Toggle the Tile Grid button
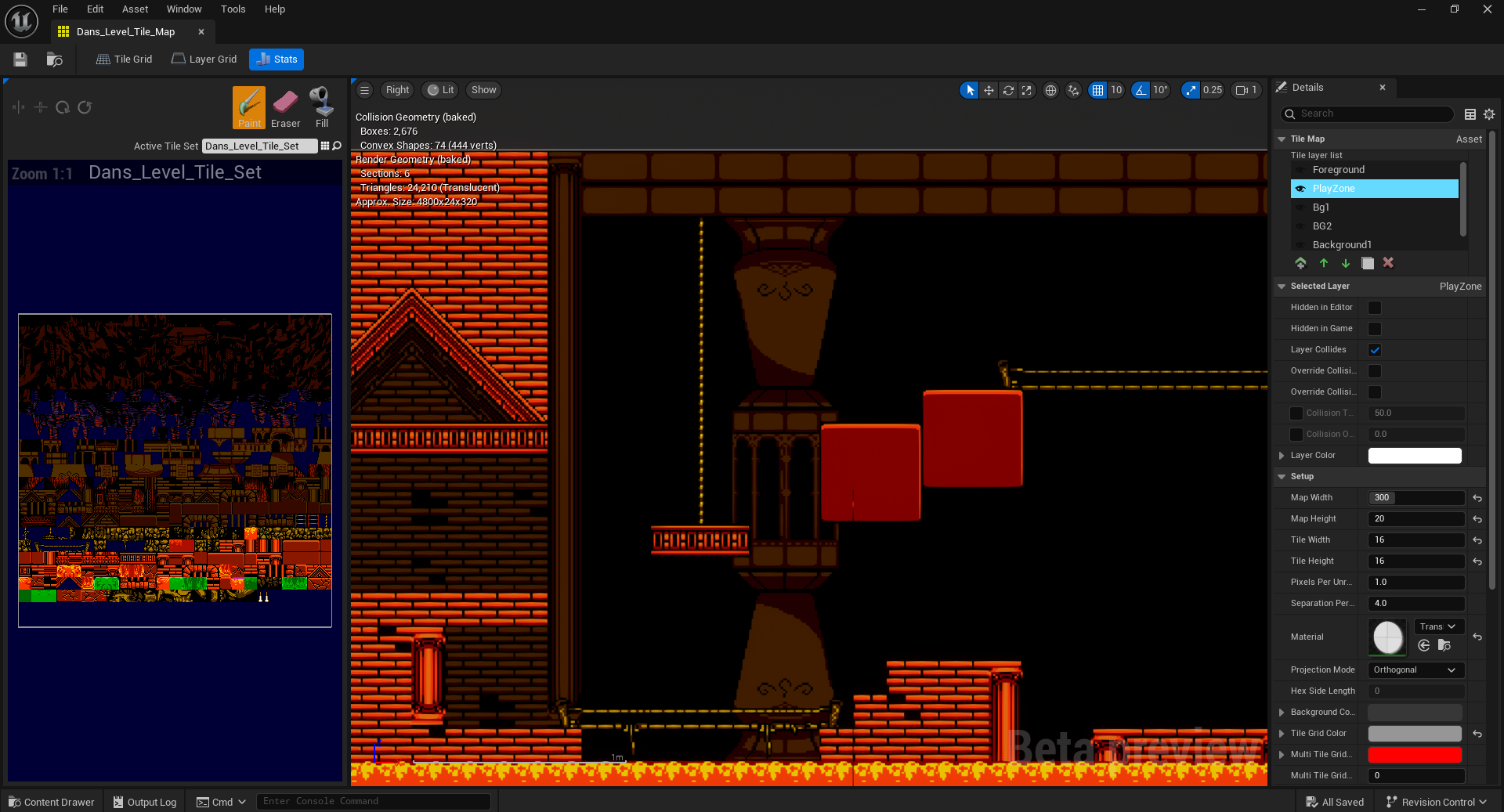Image resolution: width=1504 pixels, height=812 pixels. [124, 60]
